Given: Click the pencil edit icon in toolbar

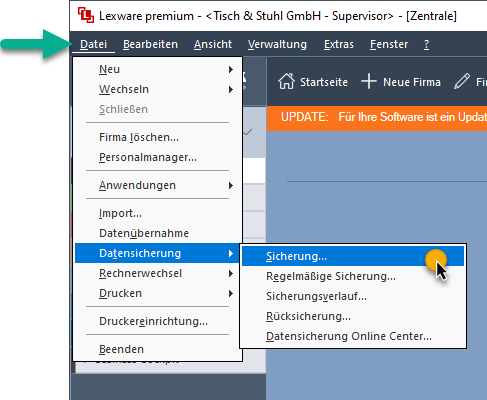Looking at the screenshot, I should click(x=462, y=82).
